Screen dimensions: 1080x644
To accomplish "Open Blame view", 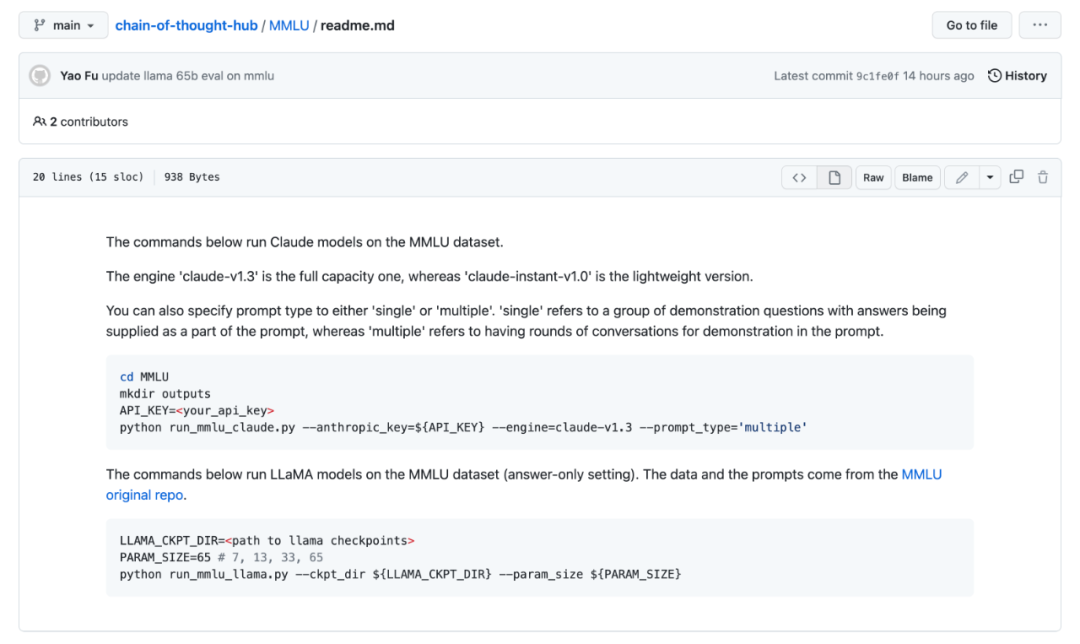I will (917, 178).
